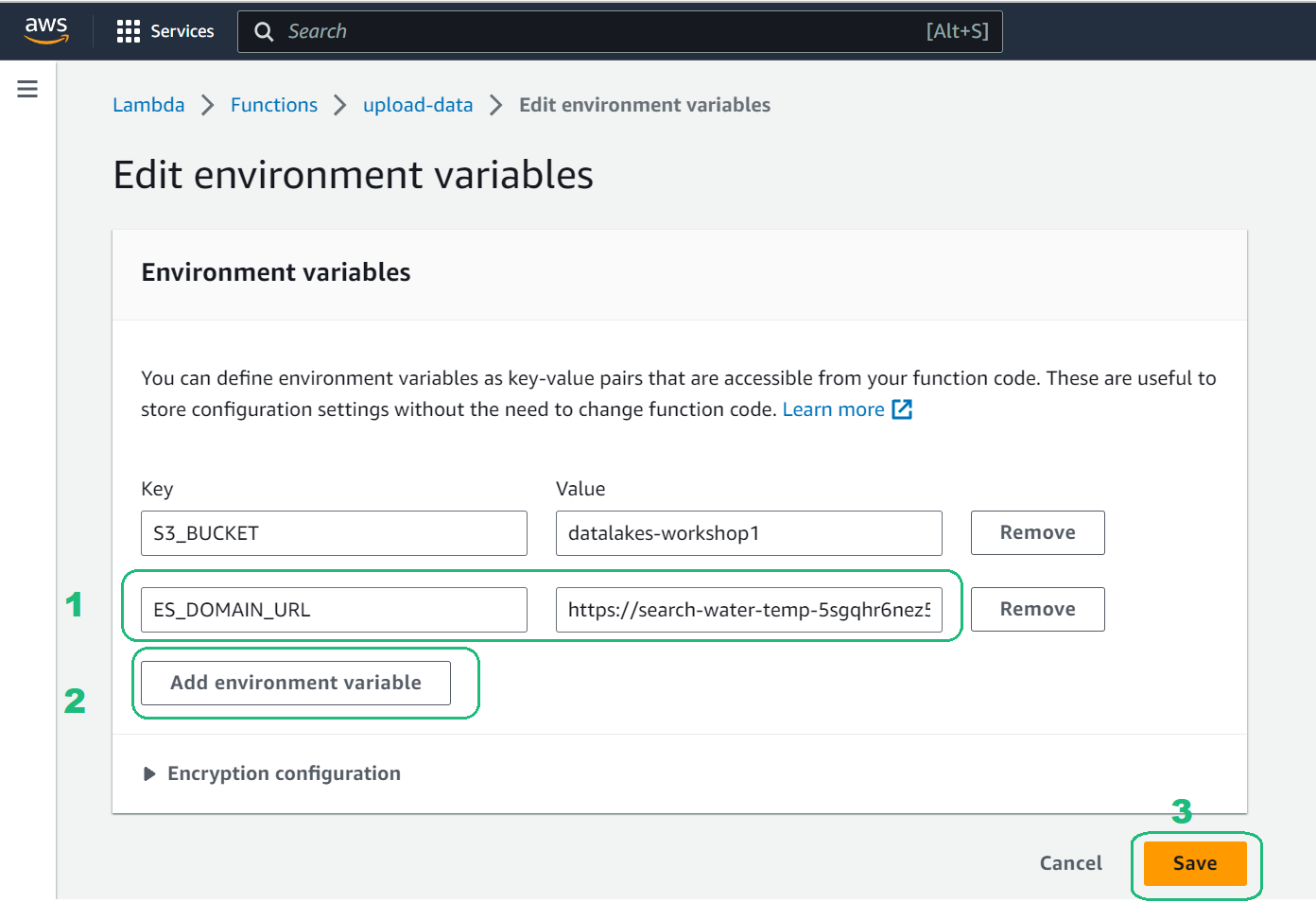
Task: Remove the ES_DOMAIN_URL variable
Action: [x=1037, y=609]
